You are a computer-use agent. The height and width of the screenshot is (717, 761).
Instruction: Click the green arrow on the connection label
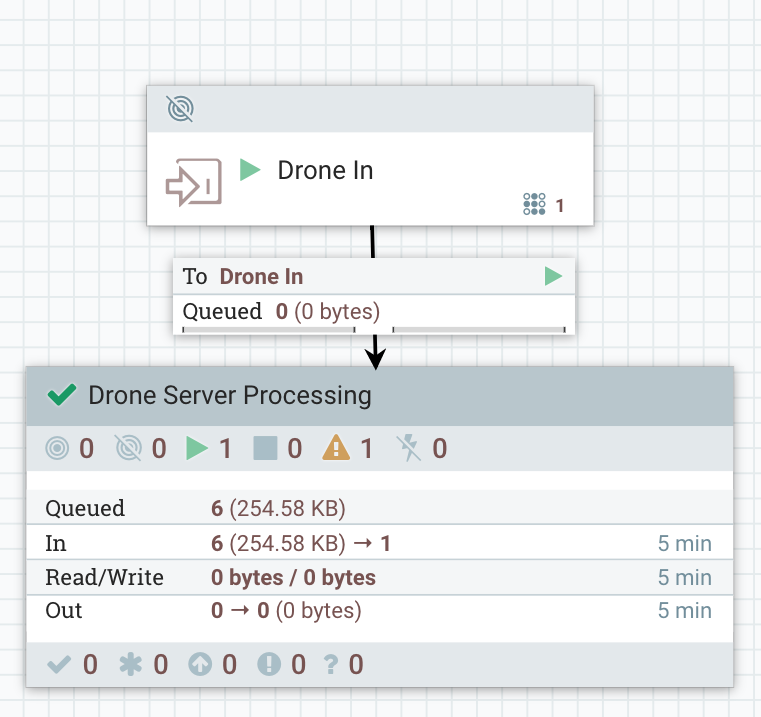click(x=553, y=276)
